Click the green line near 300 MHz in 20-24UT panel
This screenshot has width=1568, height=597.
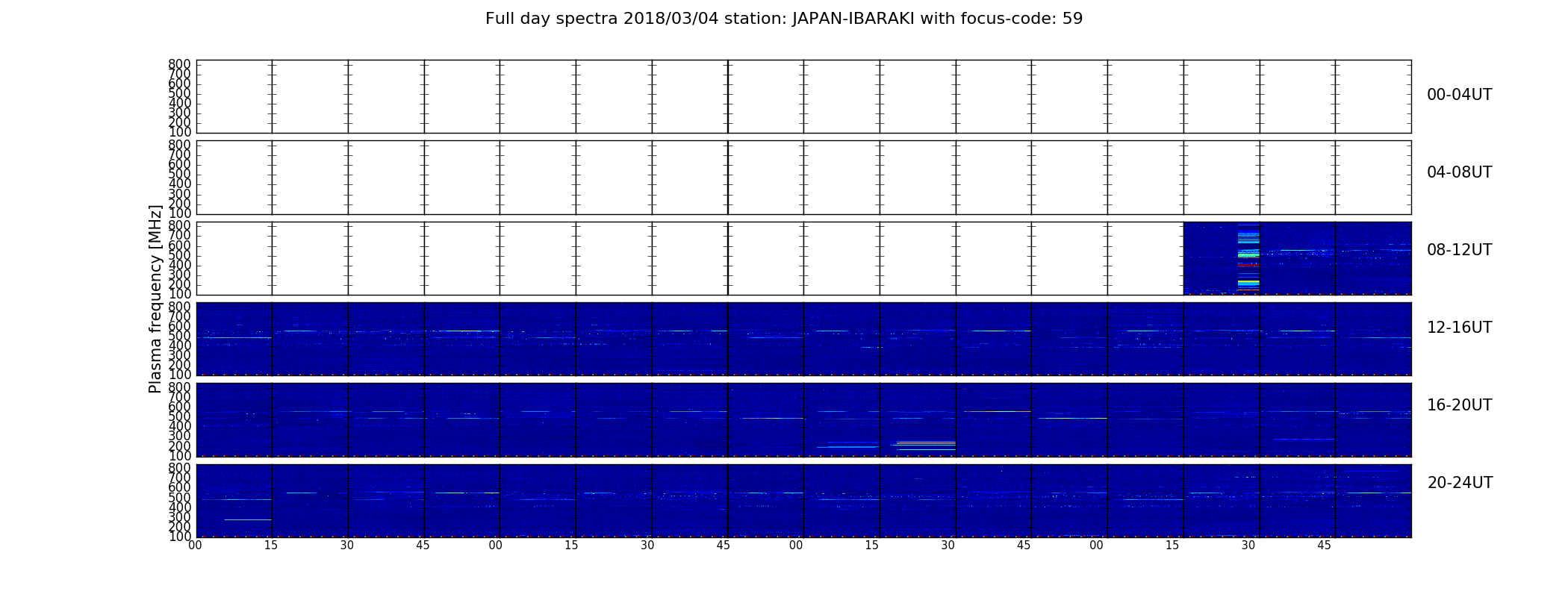(248, 519)
